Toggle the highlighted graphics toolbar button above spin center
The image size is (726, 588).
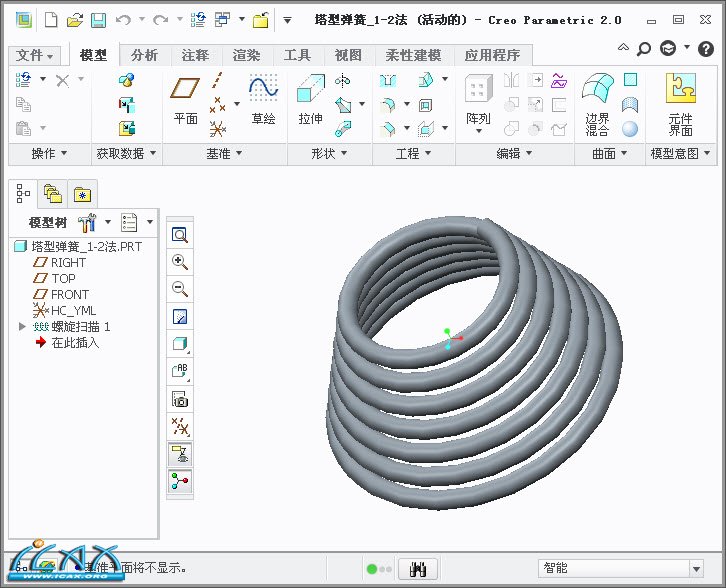coord(180,454)
